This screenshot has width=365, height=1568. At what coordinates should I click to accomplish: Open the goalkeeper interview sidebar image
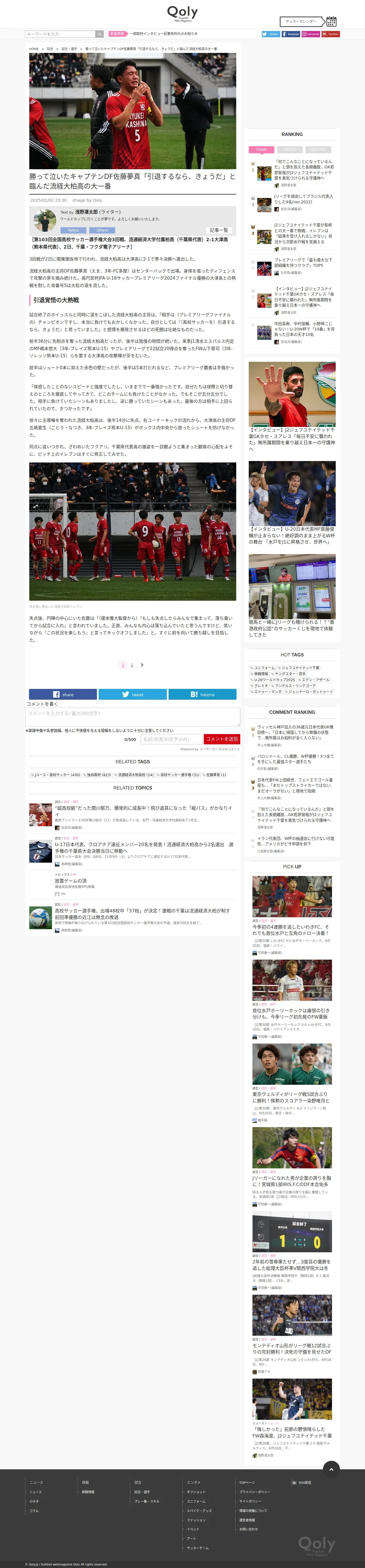click(292, 394)
